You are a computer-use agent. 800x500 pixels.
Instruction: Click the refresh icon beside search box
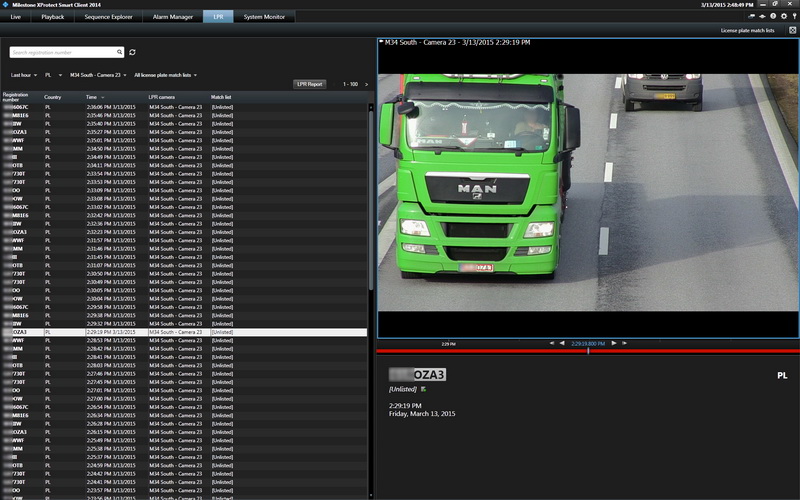[133, 52]
